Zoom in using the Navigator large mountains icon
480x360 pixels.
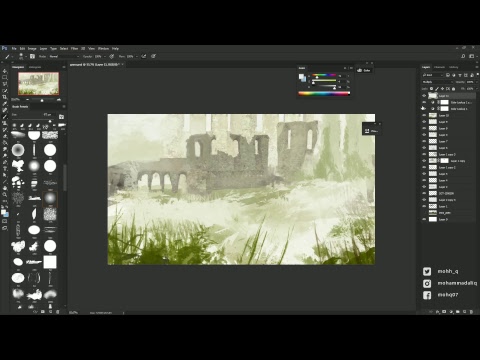(x=59, y=100)
